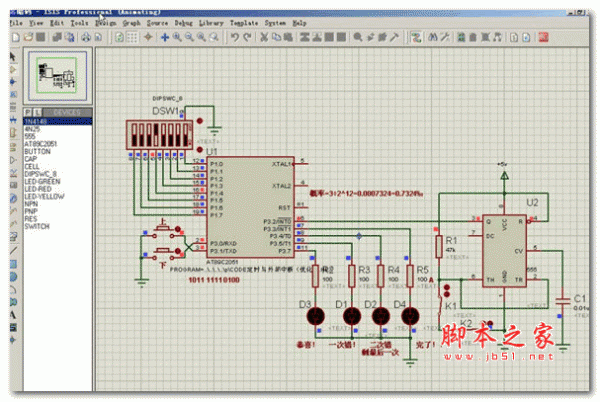Open the System menu
The width and height of the screenshot is (600, 402).
click(275, 23)
